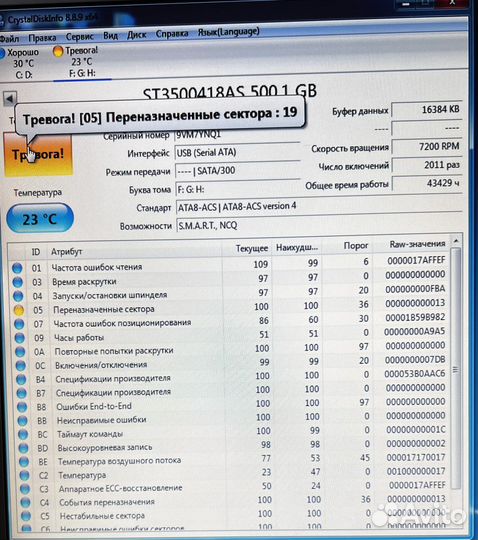Viewport: 478px width, 540px height.
Task: Click blue status icon for attribute C5
Action: tap(26, 516)
